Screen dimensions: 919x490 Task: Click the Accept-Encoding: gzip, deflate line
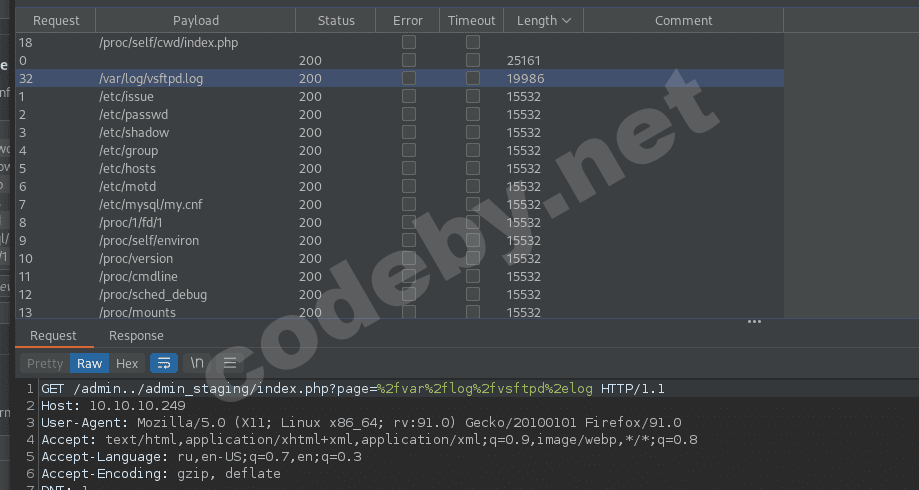pyautogui.click(x=161, y=474)
